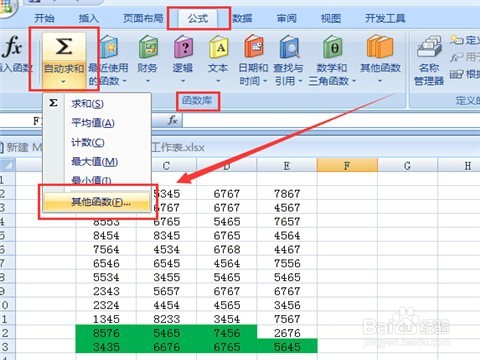Switch to the Review (审阅) tab
Image resolution: width=480 pixels, height=360 pixels.
point(287,18)
